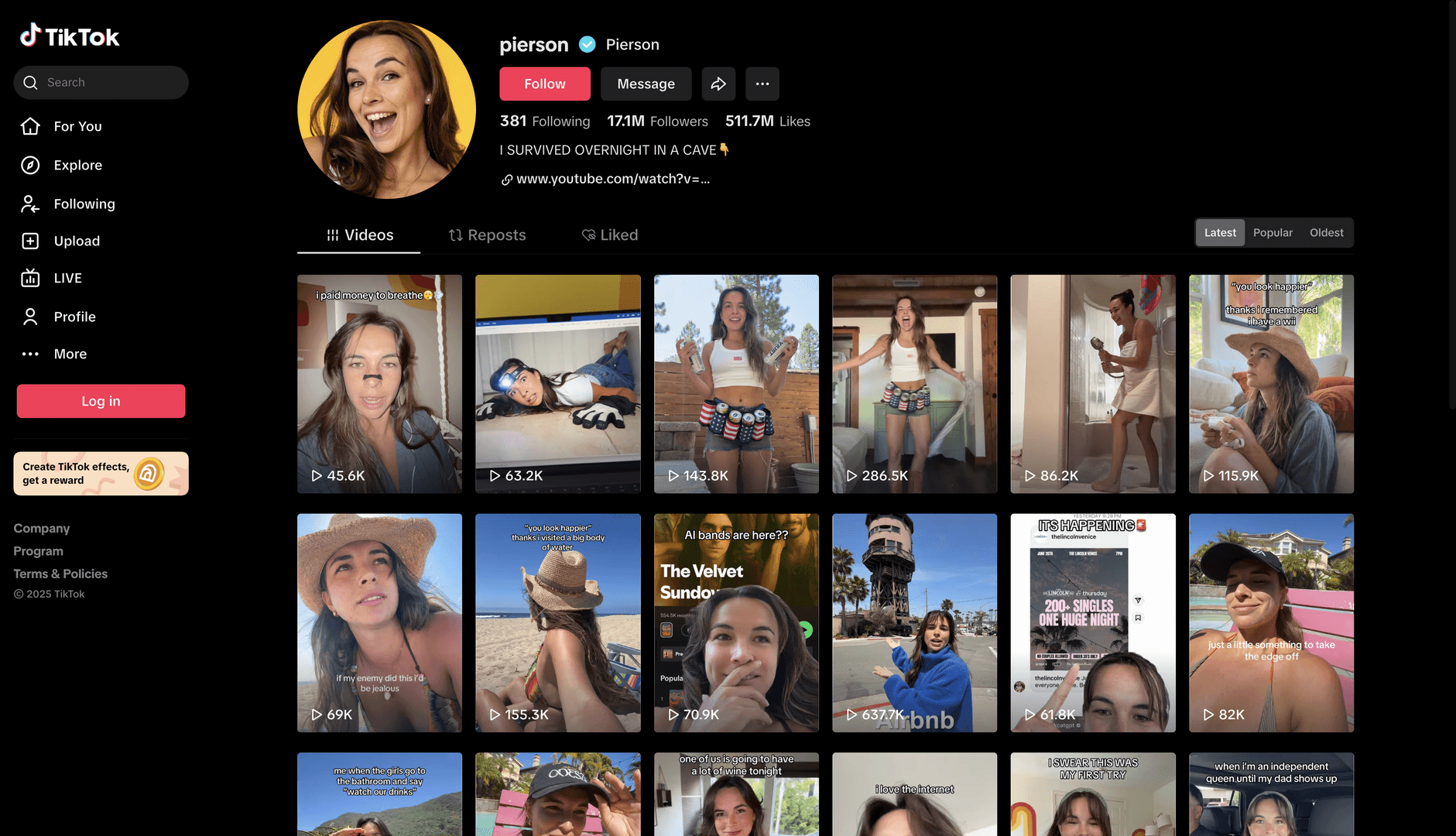Viewport: 1456px width, 836px height.
Task: Sort videos by Popular
Action: pyautogui.click(x=1273, y=232)
